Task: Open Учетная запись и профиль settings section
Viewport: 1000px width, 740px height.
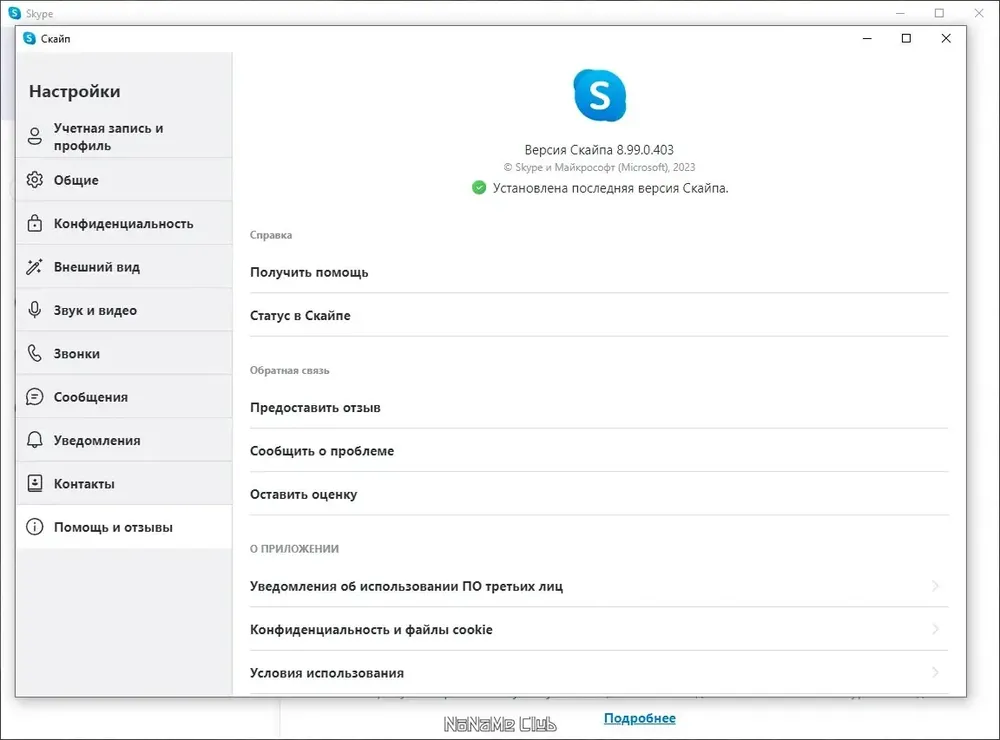Action: [124, 137]
